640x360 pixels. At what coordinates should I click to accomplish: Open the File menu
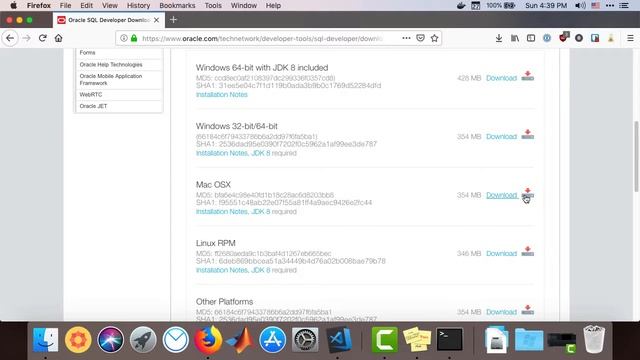click(65, 5)
